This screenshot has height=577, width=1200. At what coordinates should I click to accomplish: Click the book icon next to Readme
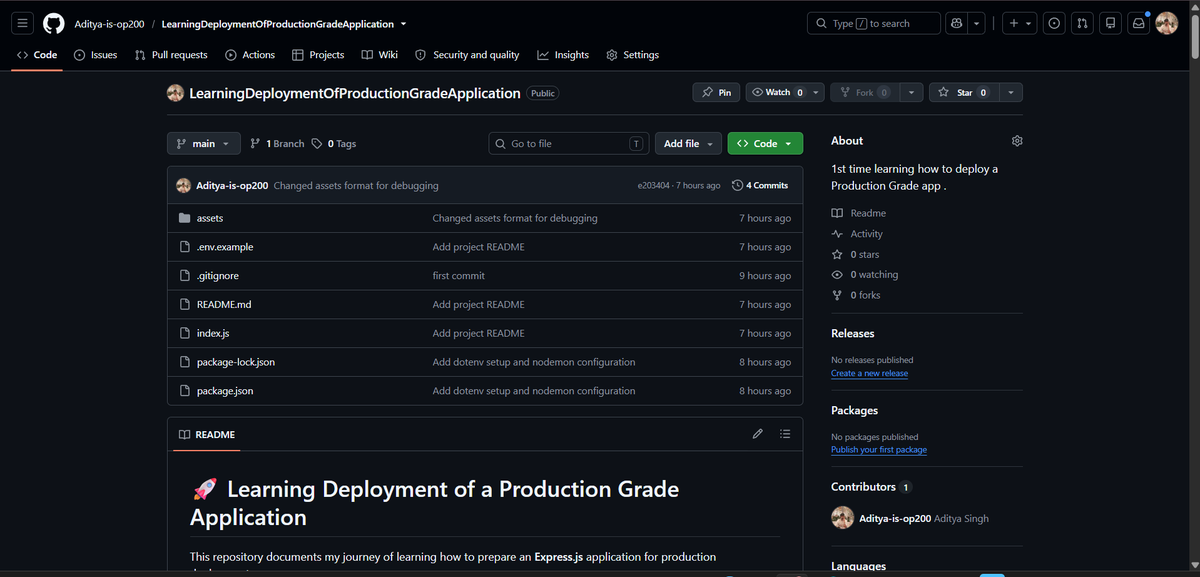[x=838, y=213]
